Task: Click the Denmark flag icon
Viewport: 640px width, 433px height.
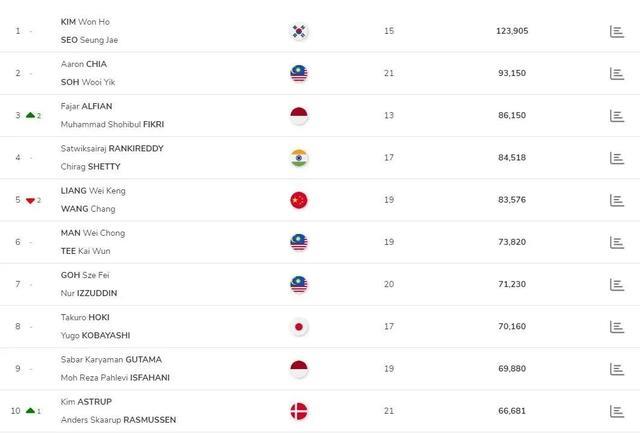Action: point(299,410)
